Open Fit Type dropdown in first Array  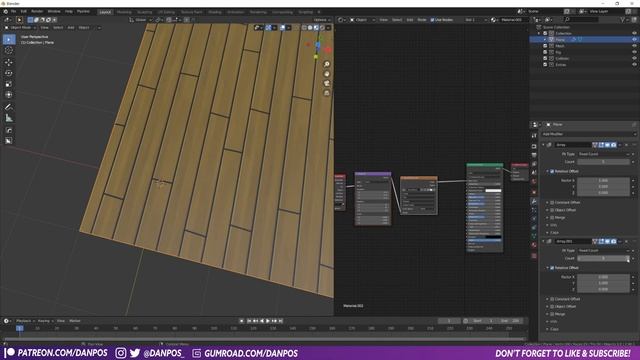(603, 154)
